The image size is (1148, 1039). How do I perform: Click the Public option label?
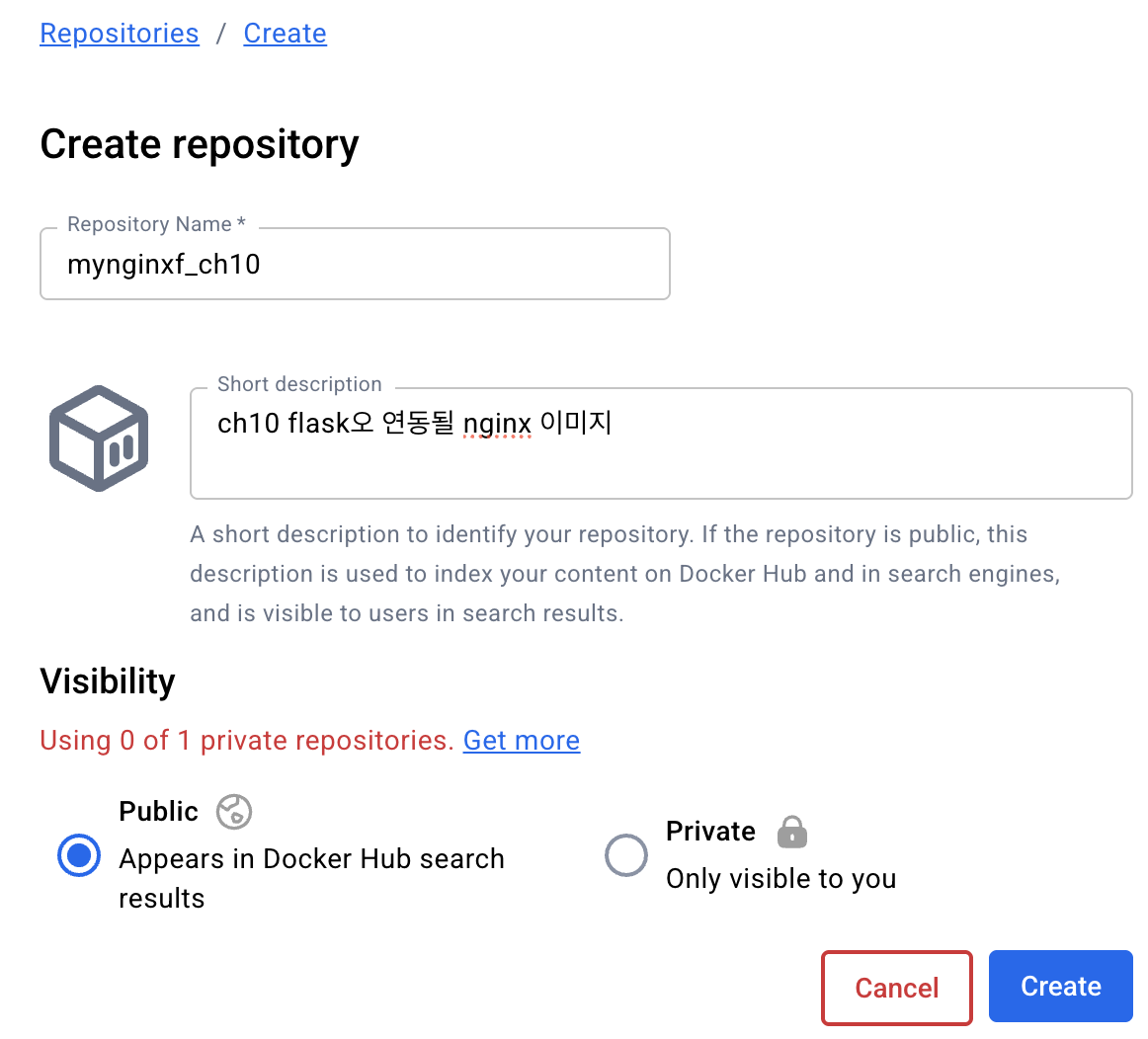tap(159, 812)
